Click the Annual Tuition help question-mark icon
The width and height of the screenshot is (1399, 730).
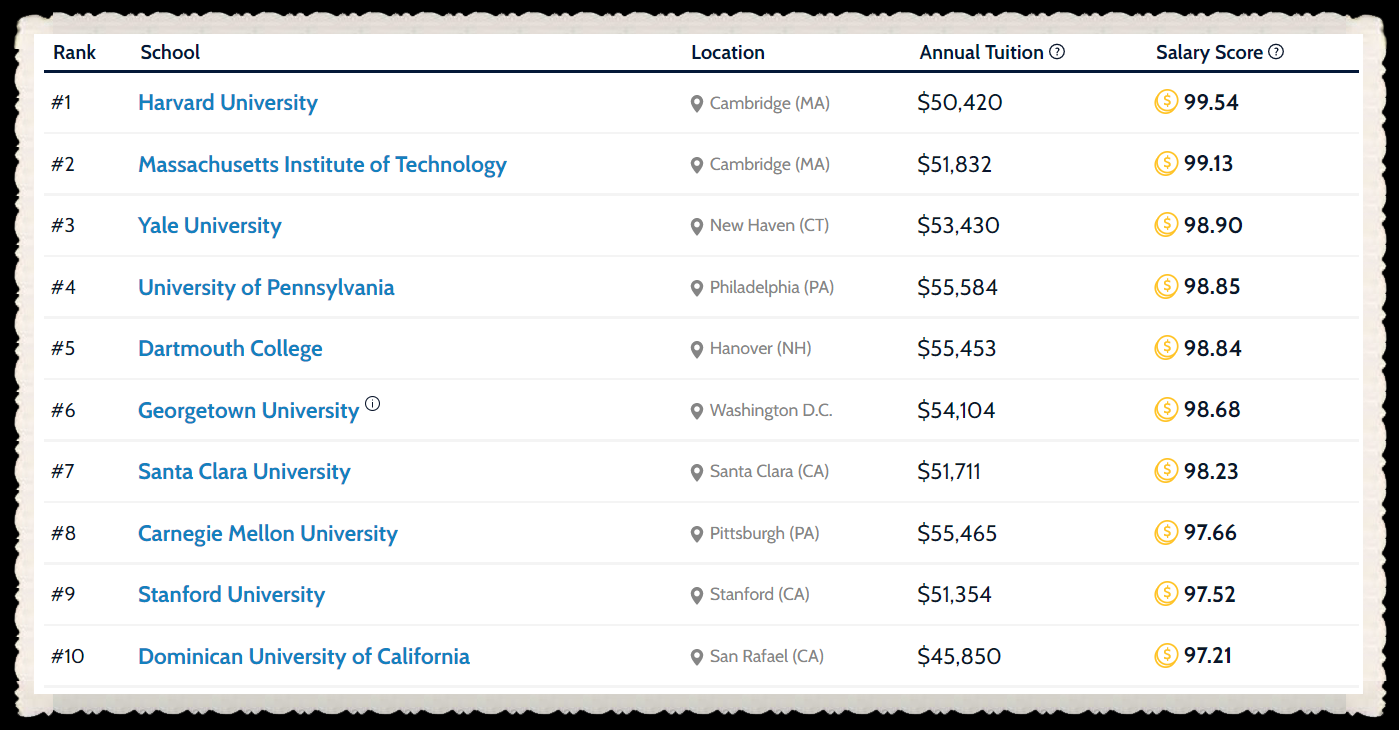(1057, 52)
